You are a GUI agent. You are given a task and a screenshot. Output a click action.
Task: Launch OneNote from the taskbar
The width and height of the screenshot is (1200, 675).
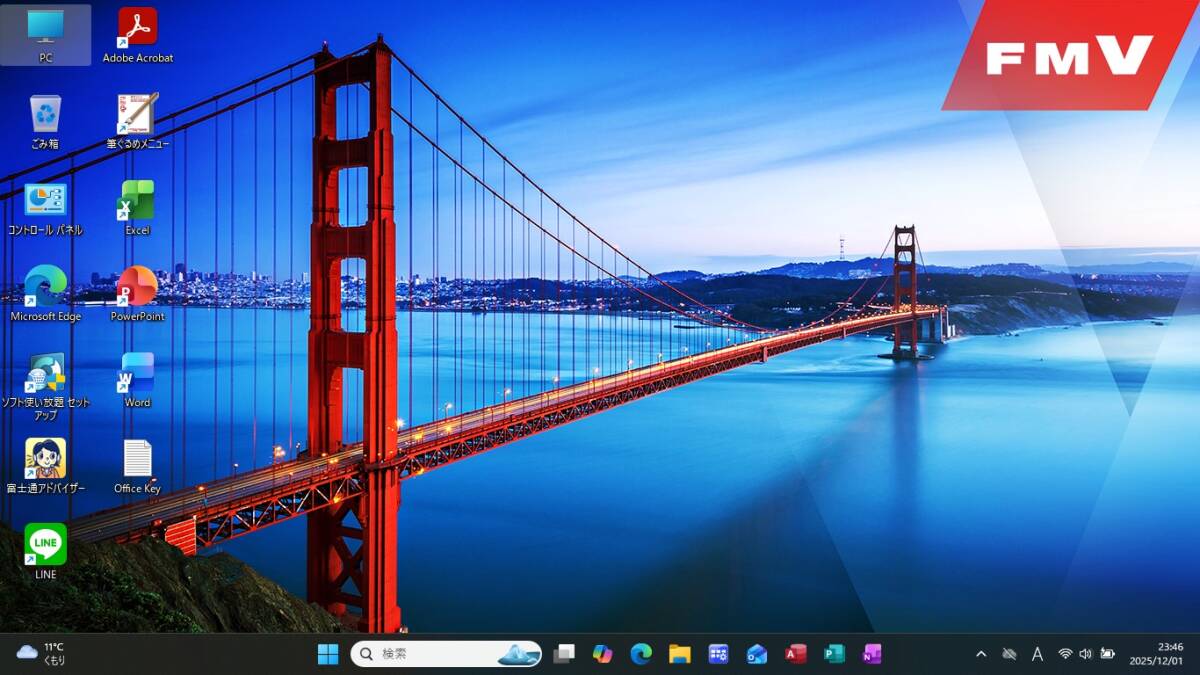872,654
